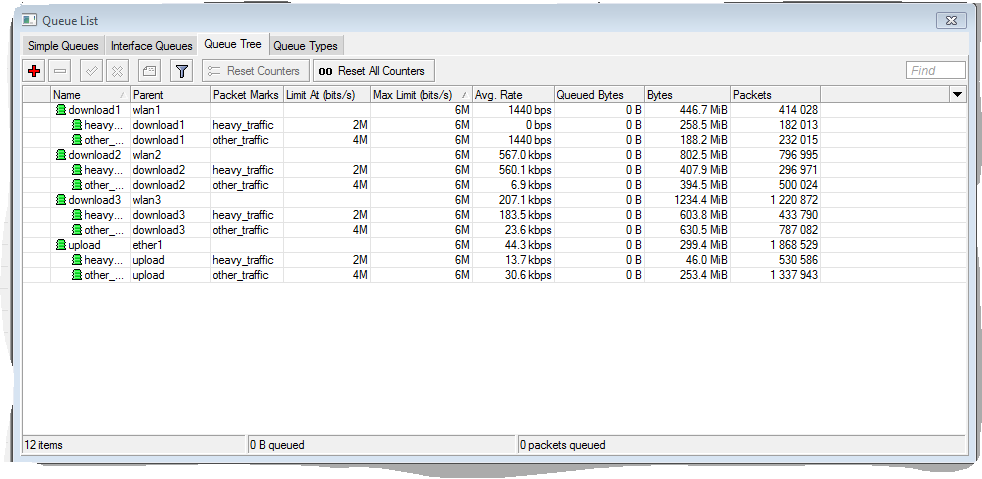The width and height of the screenshot is (982, 479).
Task: Click other queue icon under upload
Action: coord(76,276)
